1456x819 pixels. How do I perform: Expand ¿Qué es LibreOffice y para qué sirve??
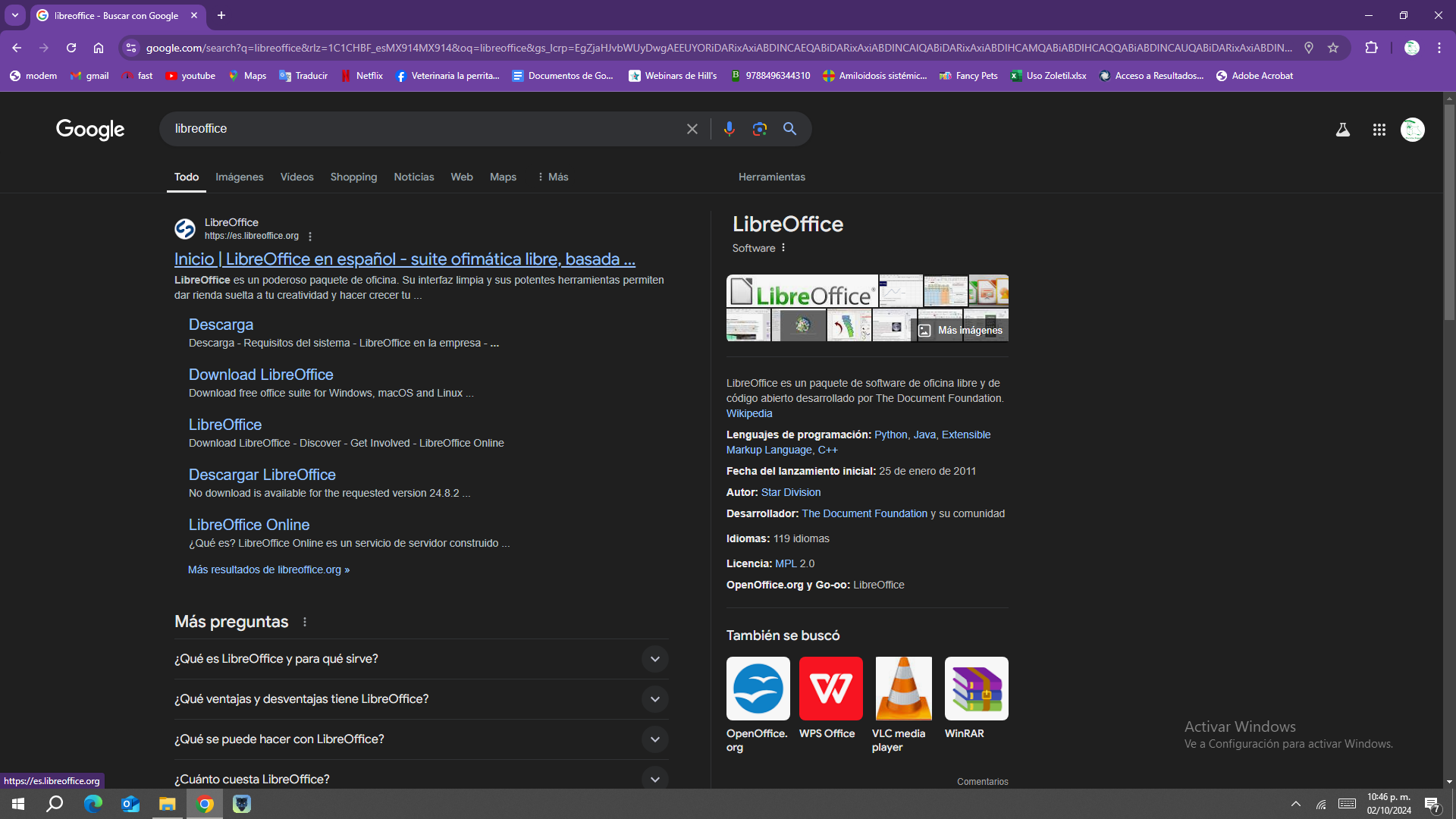tap(421, 659)
